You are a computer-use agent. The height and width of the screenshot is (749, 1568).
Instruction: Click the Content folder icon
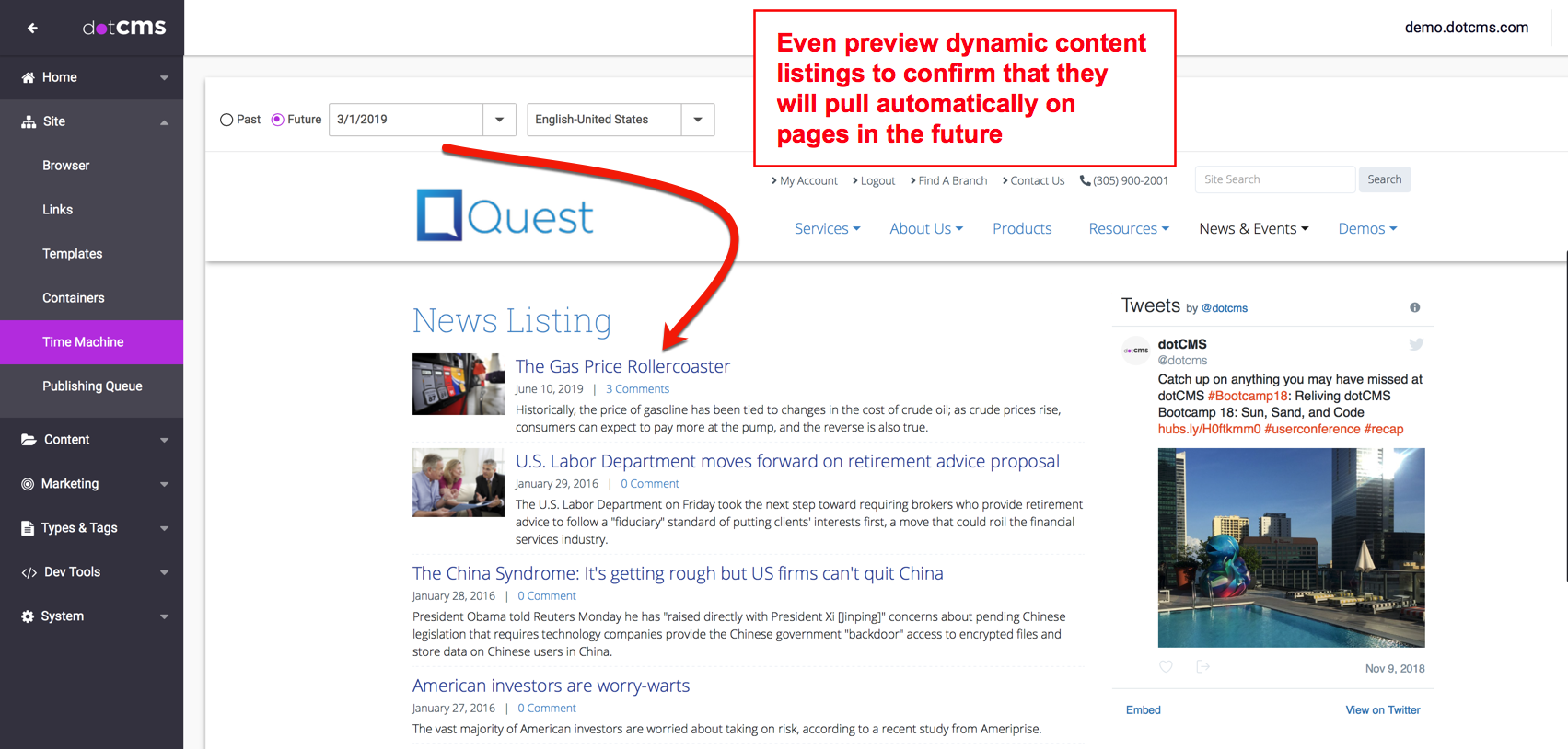click(x=29, y=440)
